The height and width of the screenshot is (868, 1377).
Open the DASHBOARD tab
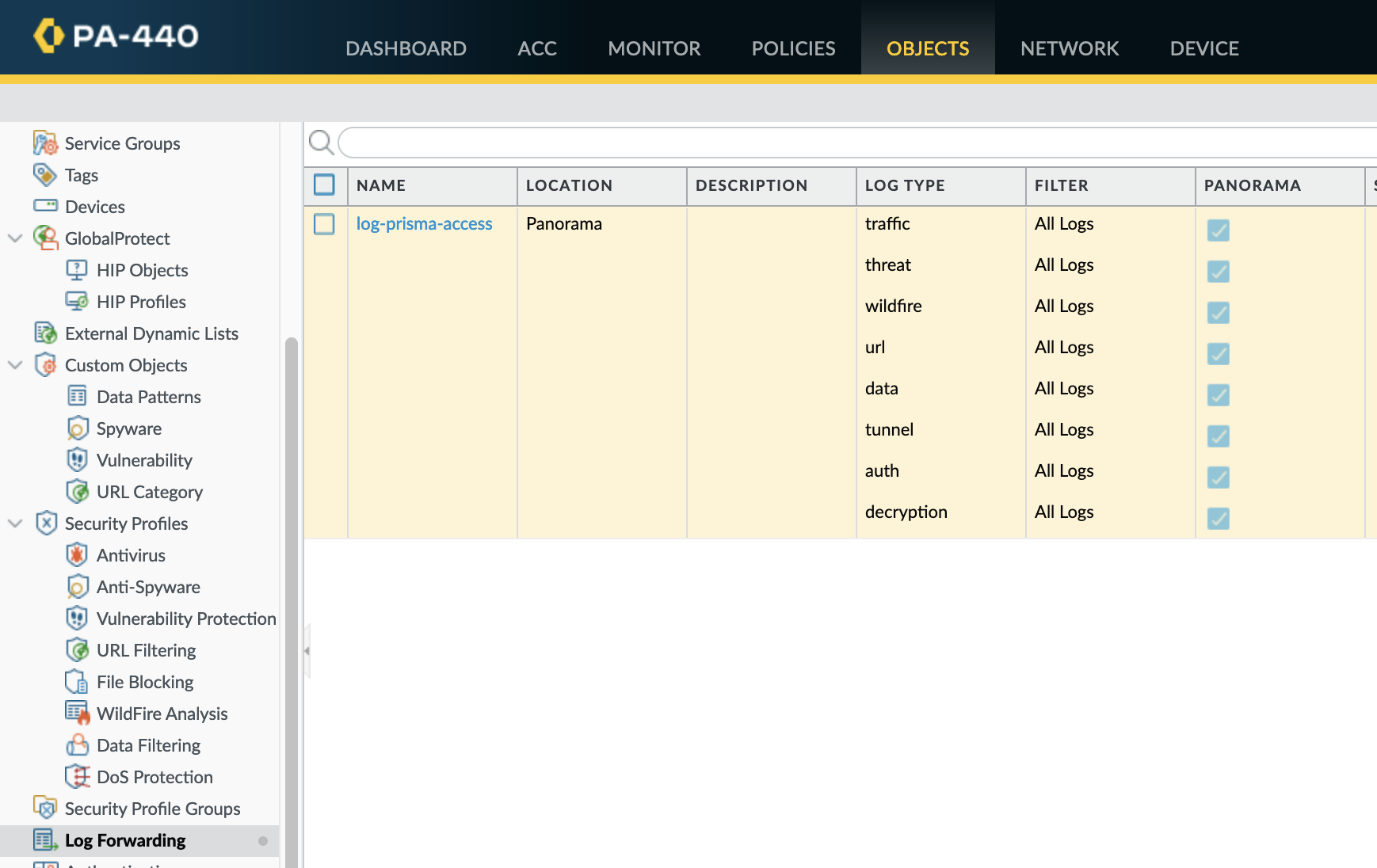point(406,48)
